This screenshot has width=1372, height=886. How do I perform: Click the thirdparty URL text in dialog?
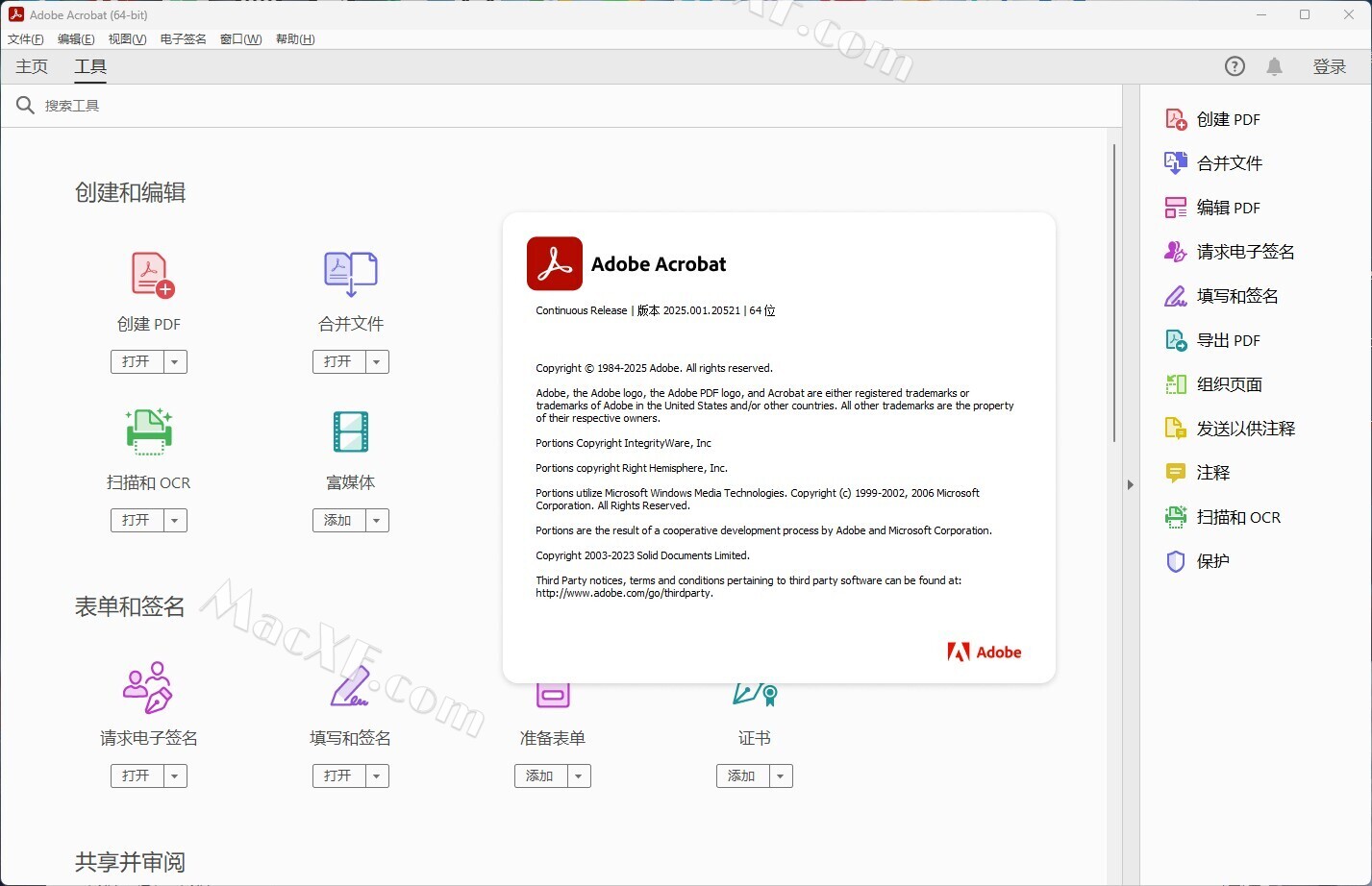click(624, 593)
